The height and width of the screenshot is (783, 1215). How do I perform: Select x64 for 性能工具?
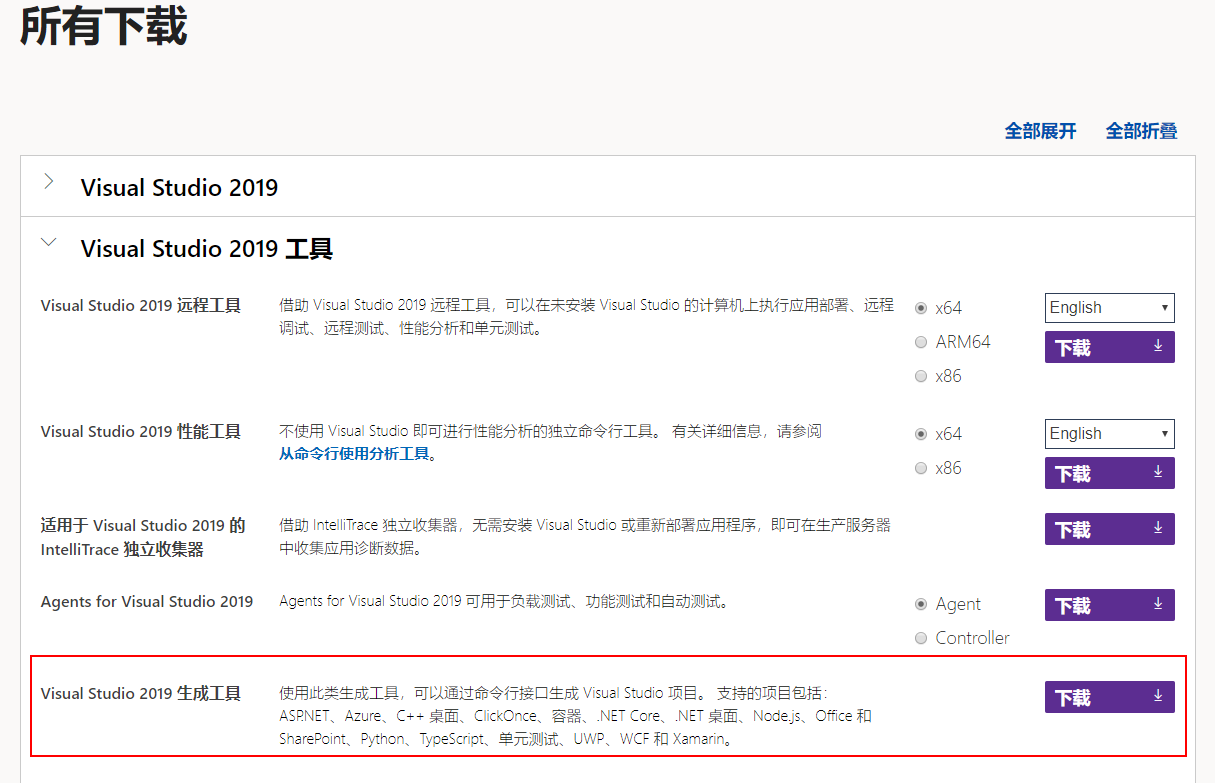(921, 434)
